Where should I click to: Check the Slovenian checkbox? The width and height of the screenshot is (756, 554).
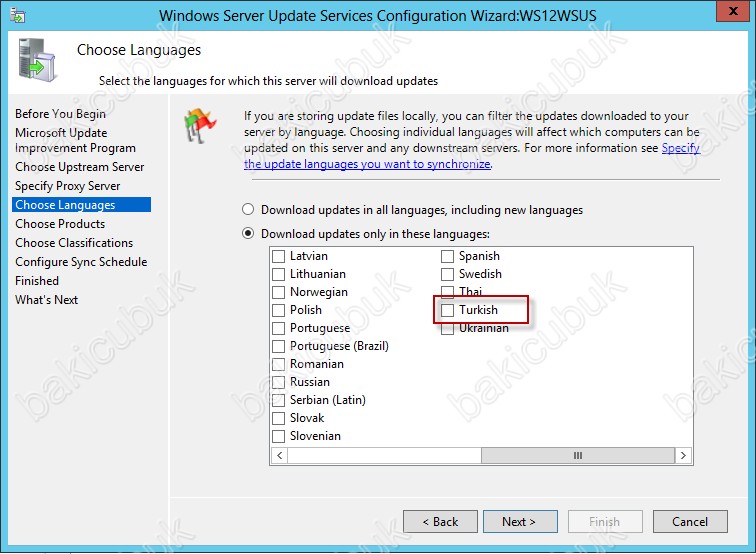coord(279,436)
